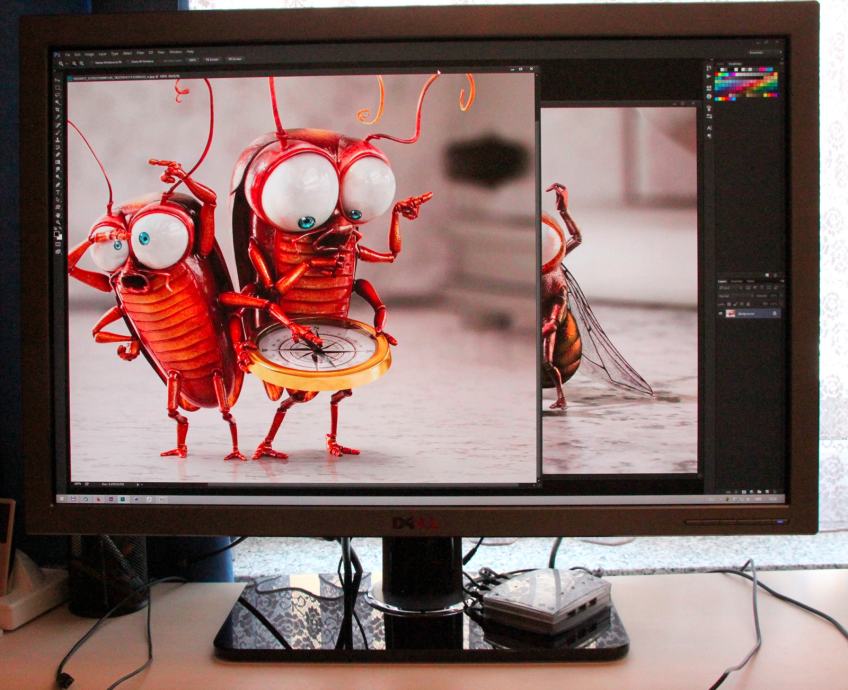This screenshot has width=848, height=690.
Task: Select the Horizontal Type tool
Action: 57,191
